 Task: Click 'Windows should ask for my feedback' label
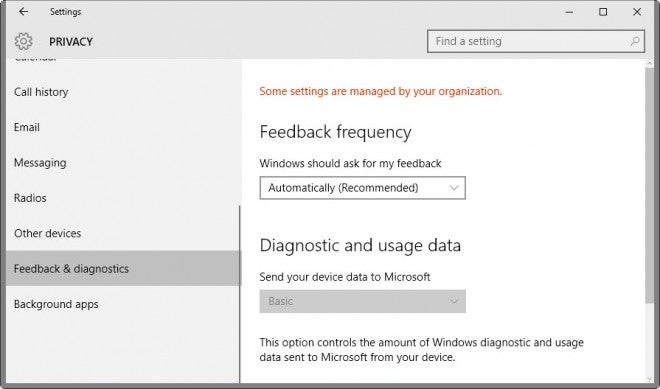pos(350,163)
